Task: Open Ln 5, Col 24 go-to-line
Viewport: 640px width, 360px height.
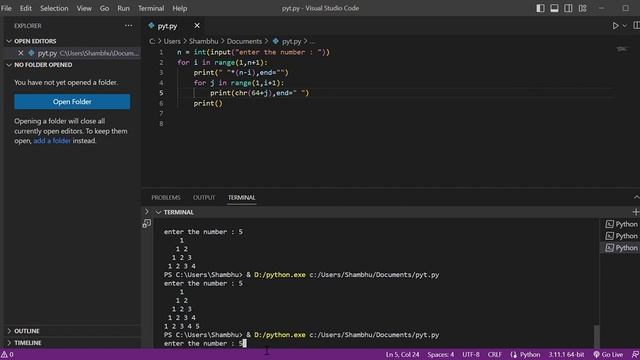Action: tap(402, 355)
